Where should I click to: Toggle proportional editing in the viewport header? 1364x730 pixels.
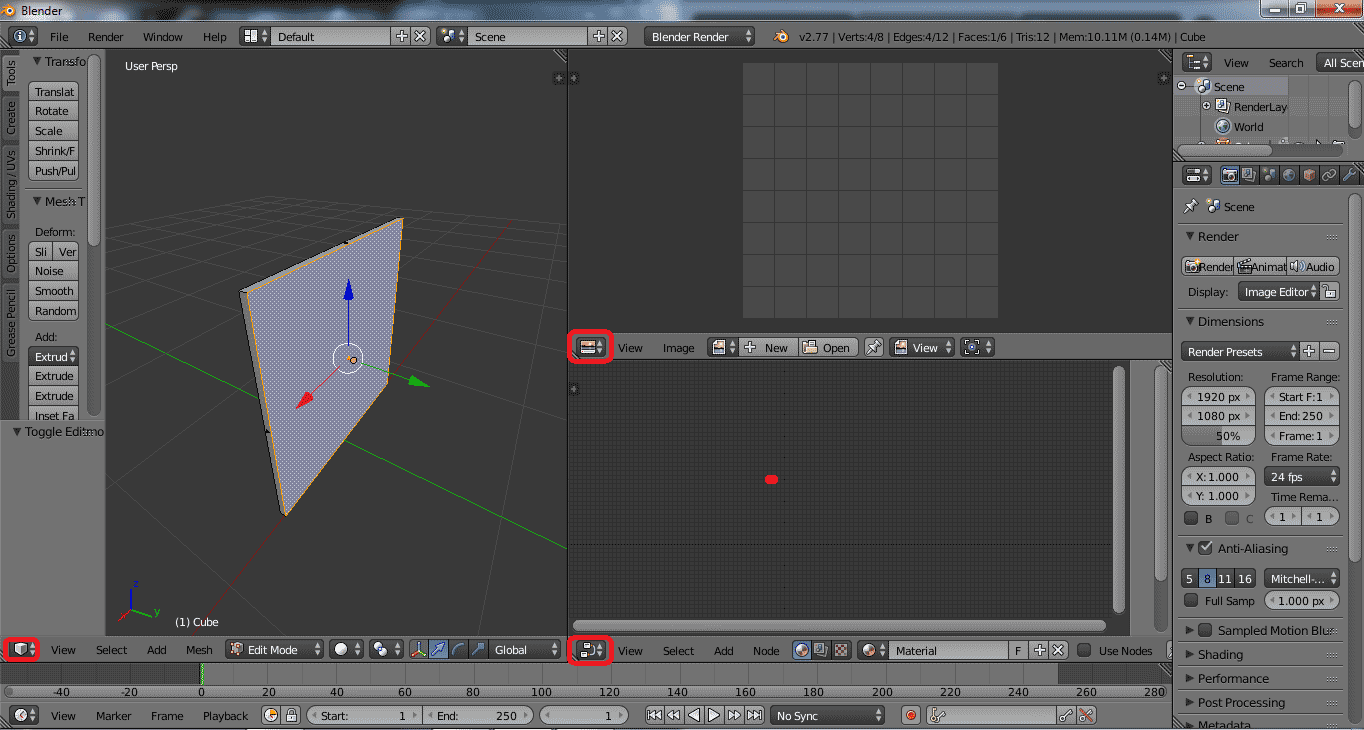coord(381,650)
